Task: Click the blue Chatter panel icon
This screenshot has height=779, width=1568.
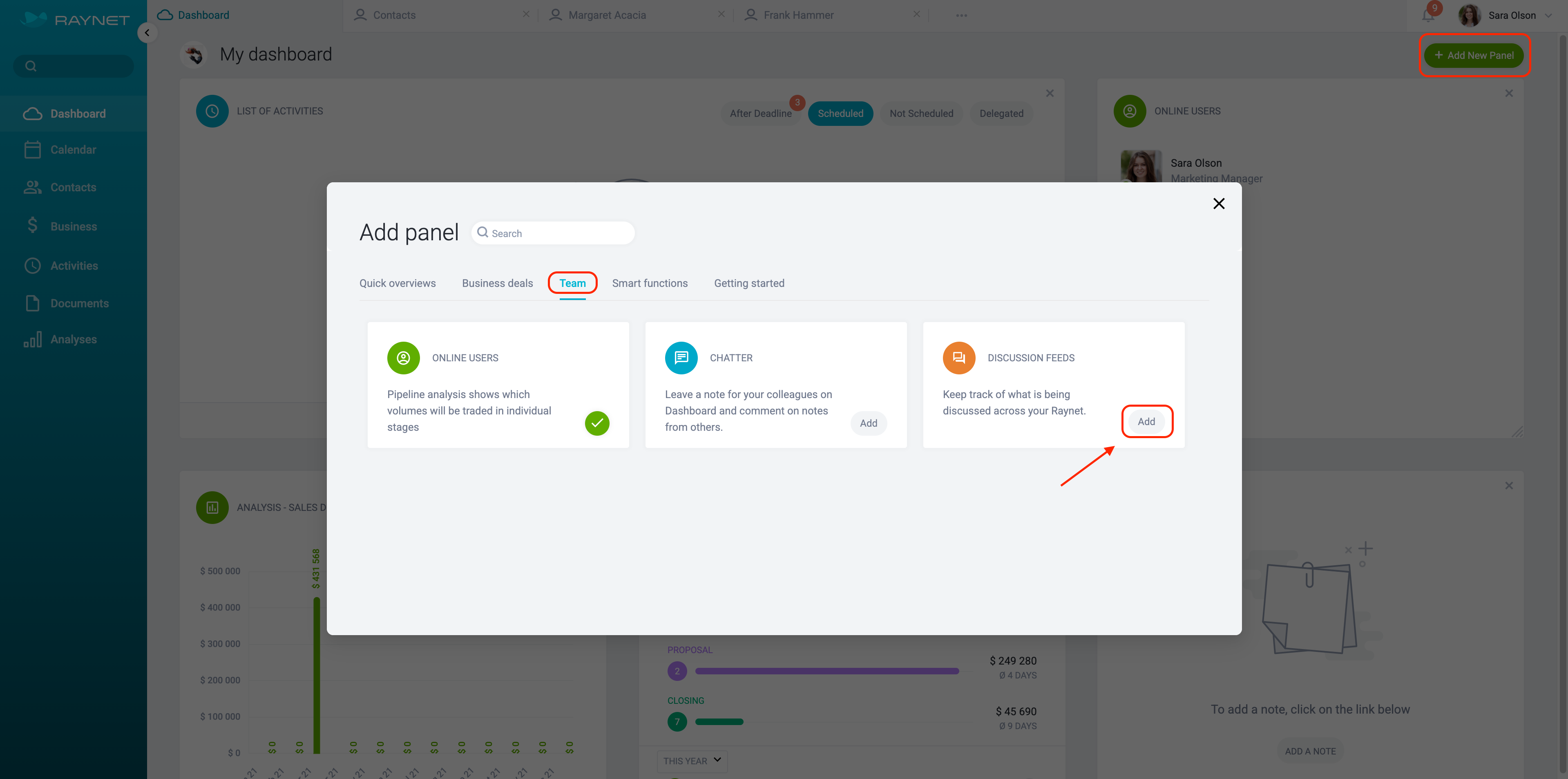Action: click(681, 358)
